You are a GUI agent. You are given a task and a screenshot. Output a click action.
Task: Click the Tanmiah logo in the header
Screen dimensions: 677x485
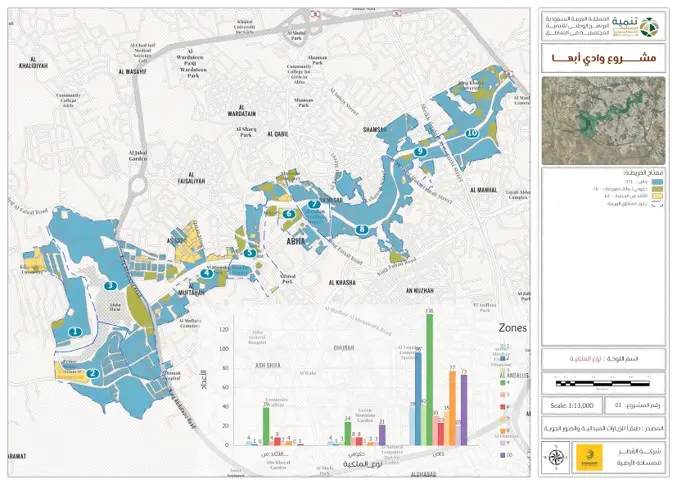649,27
